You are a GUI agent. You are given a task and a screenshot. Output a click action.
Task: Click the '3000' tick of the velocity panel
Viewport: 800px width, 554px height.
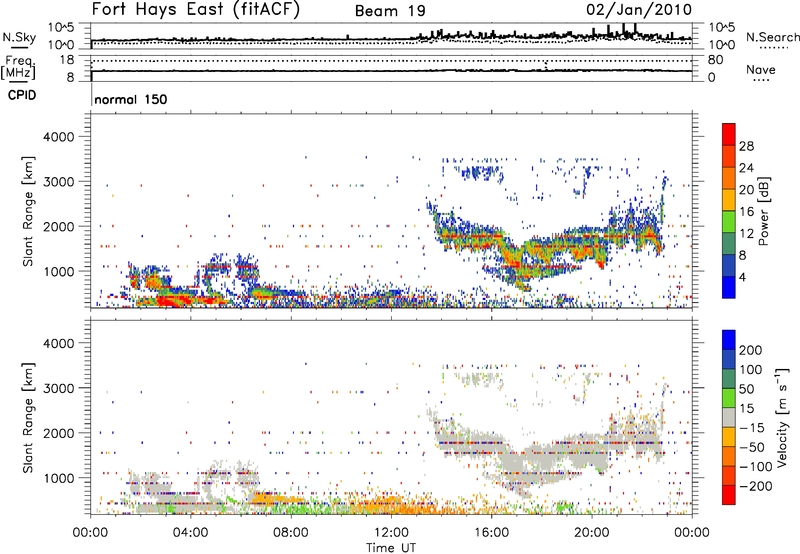(59, 388)
